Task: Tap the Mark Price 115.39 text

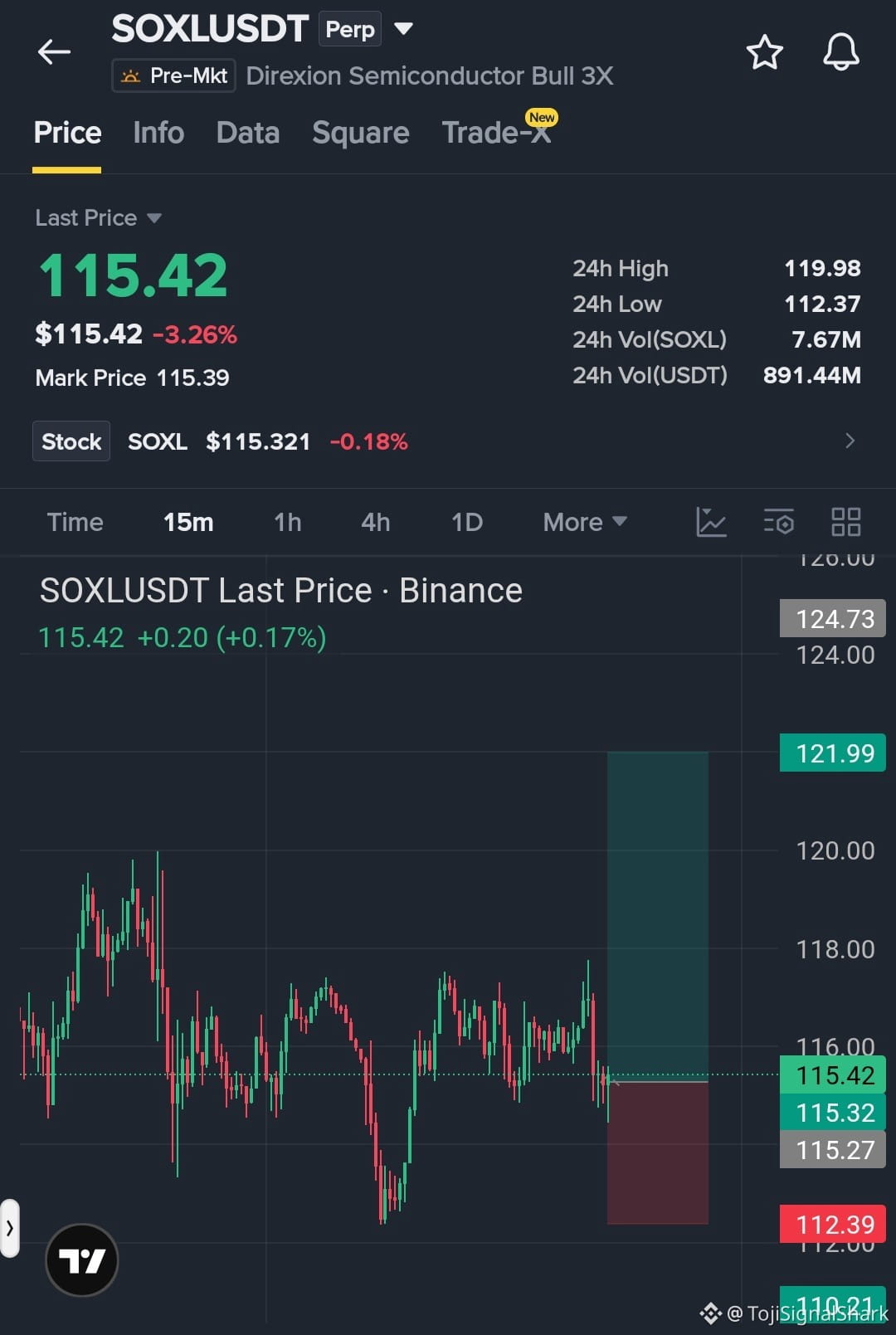Action: [132, 378]
